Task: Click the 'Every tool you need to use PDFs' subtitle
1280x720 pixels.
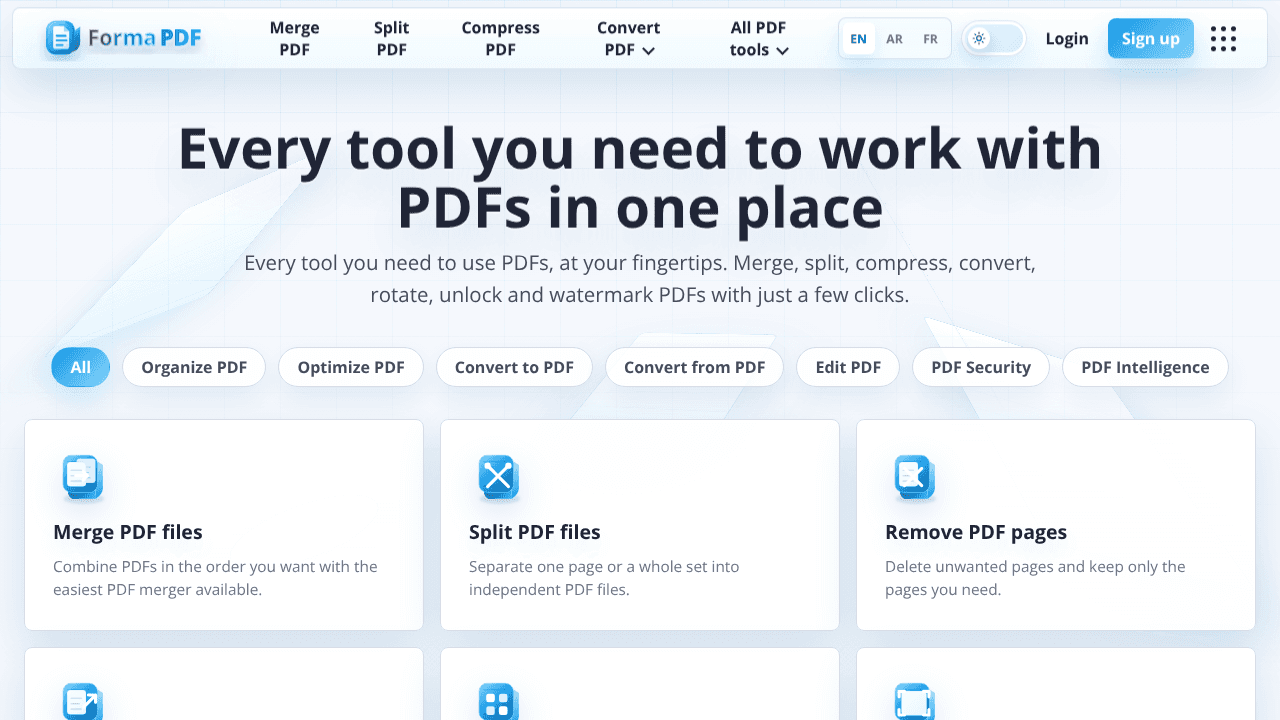Action: click(640, 279)
